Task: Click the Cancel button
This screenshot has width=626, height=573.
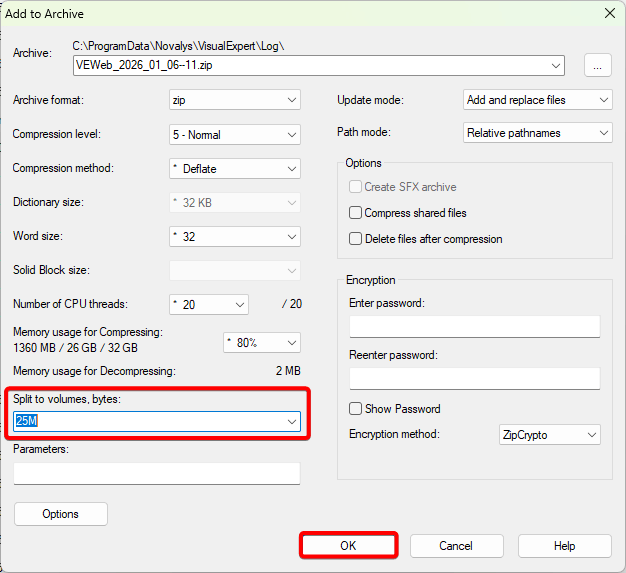Action: coord(456,546)
